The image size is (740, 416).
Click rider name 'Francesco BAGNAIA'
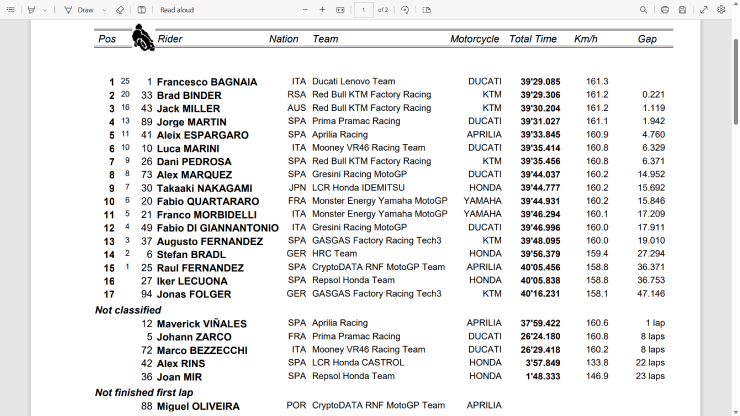[x=207, y=82]
